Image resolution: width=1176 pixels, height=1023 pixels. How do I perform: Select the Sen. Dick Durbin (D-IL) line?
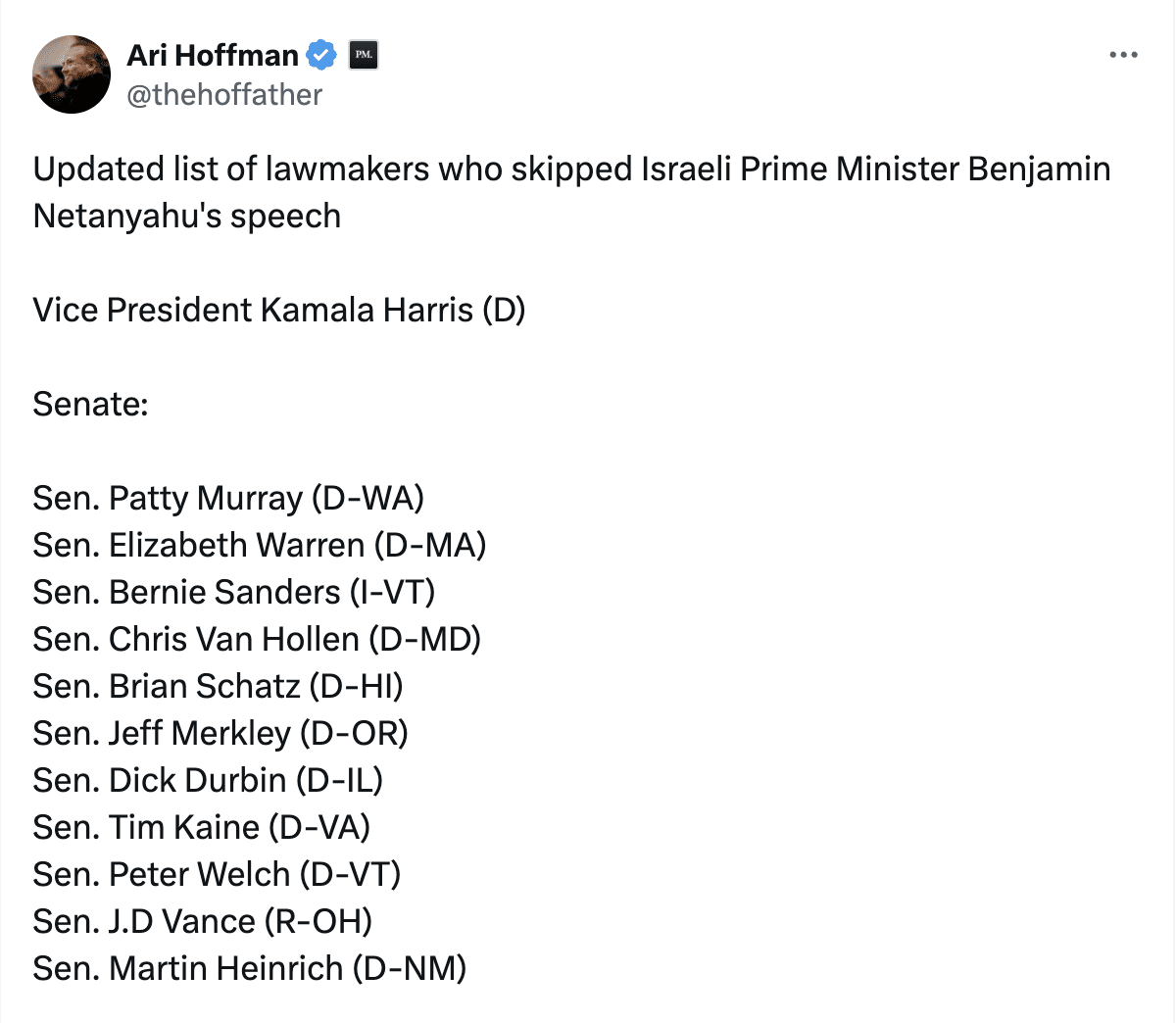(208, 780)
